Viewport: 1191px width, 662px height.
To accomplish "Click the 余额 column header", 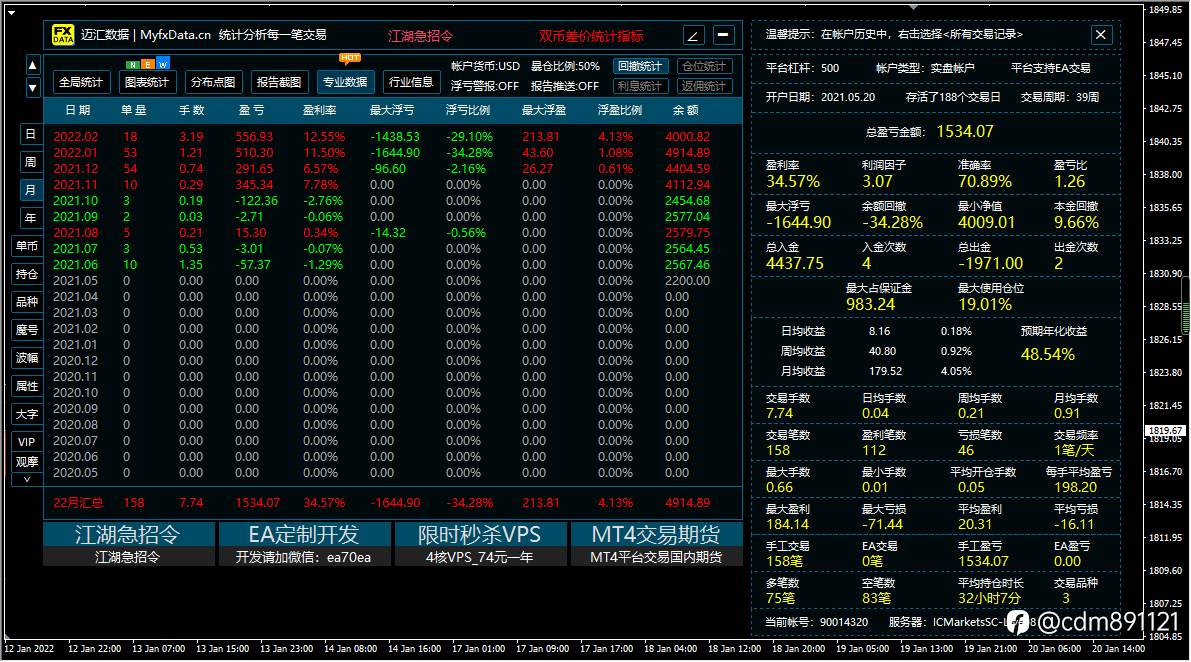I will point(685,110).
